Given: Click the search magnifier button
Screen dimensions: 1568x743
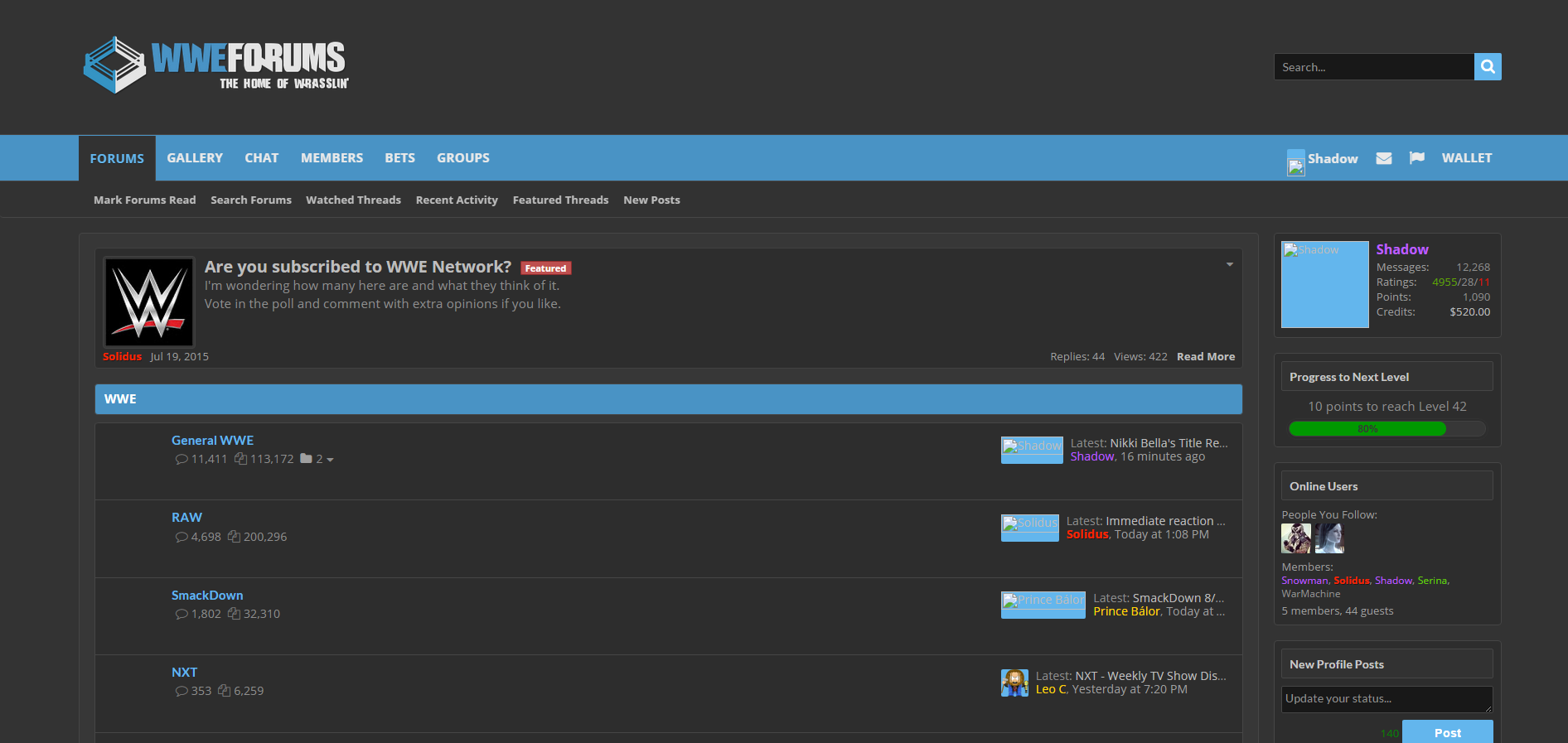Looking at the screenshot, I should coord(1487,67).
